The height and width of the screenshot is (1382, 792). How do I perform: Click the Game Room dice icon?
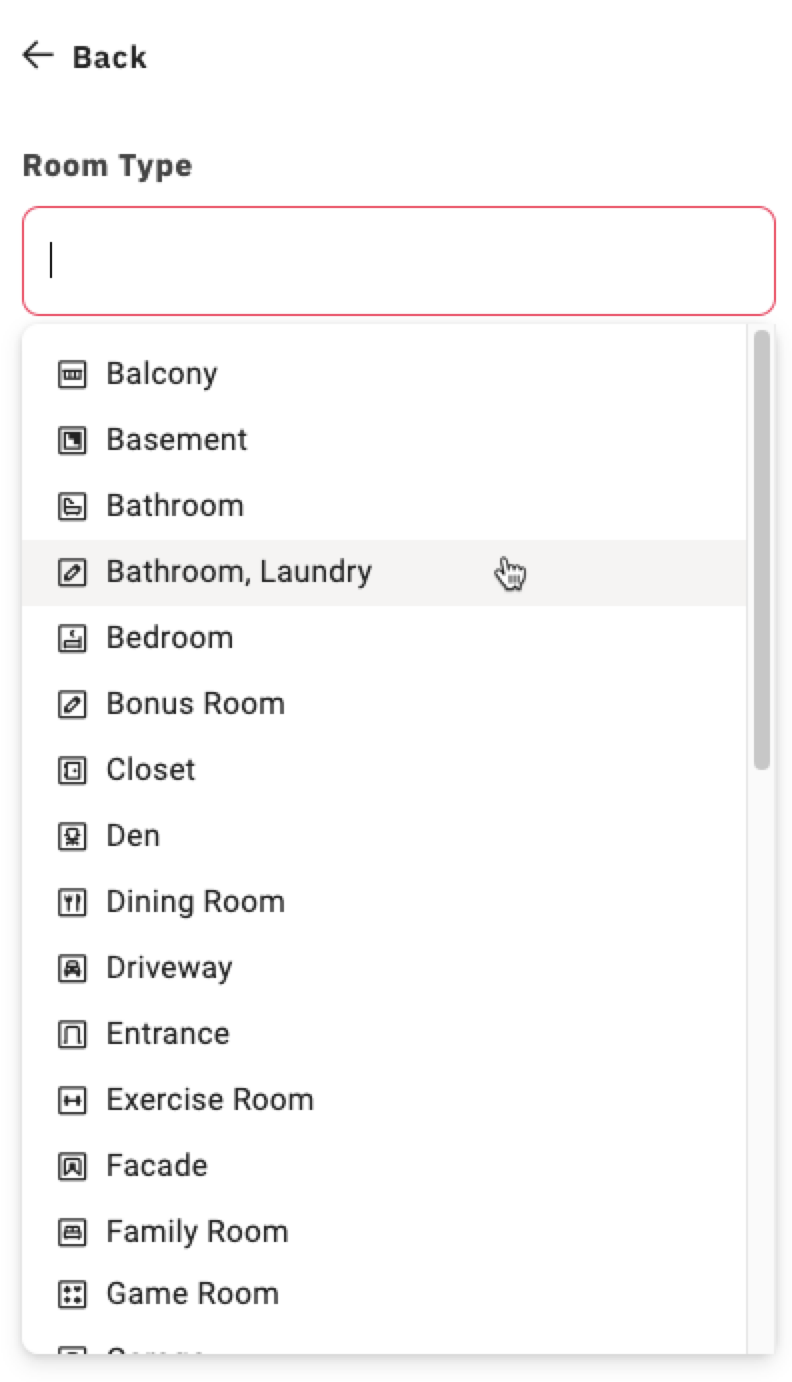(x=72, y=1293)
